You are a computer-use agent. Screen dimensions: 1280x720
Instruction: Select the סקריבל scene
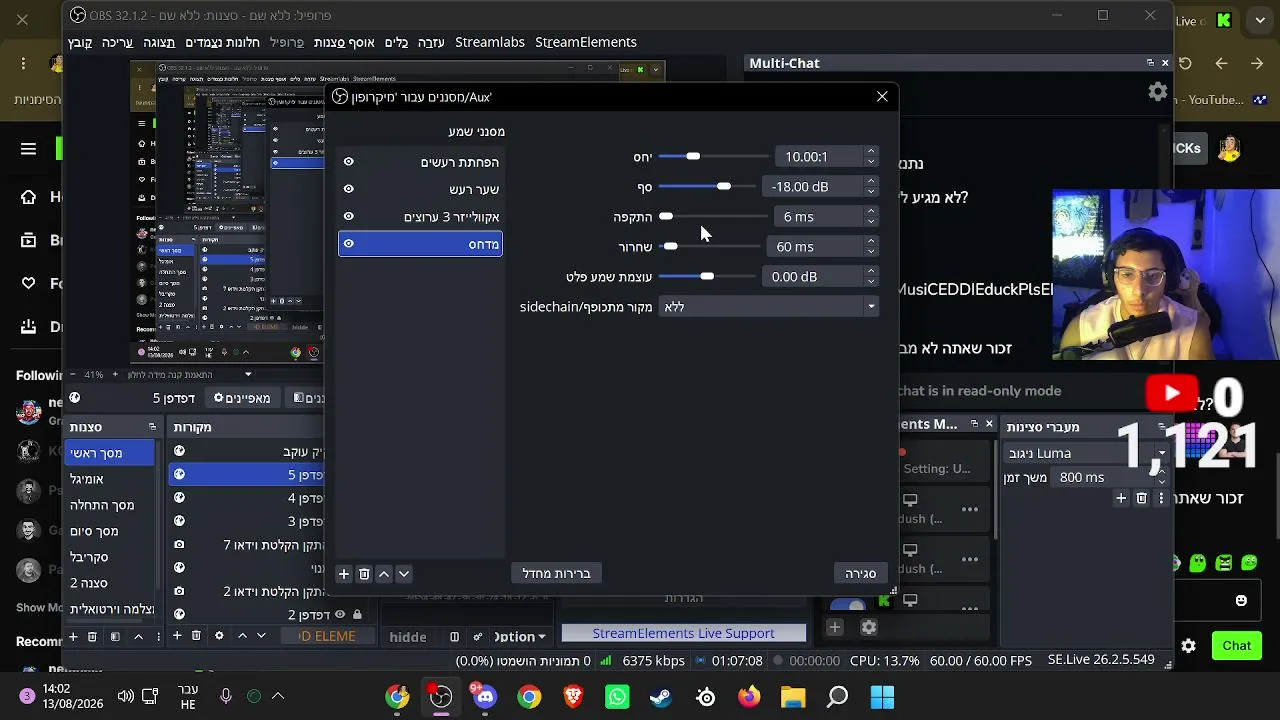click(x=110, y=557)
